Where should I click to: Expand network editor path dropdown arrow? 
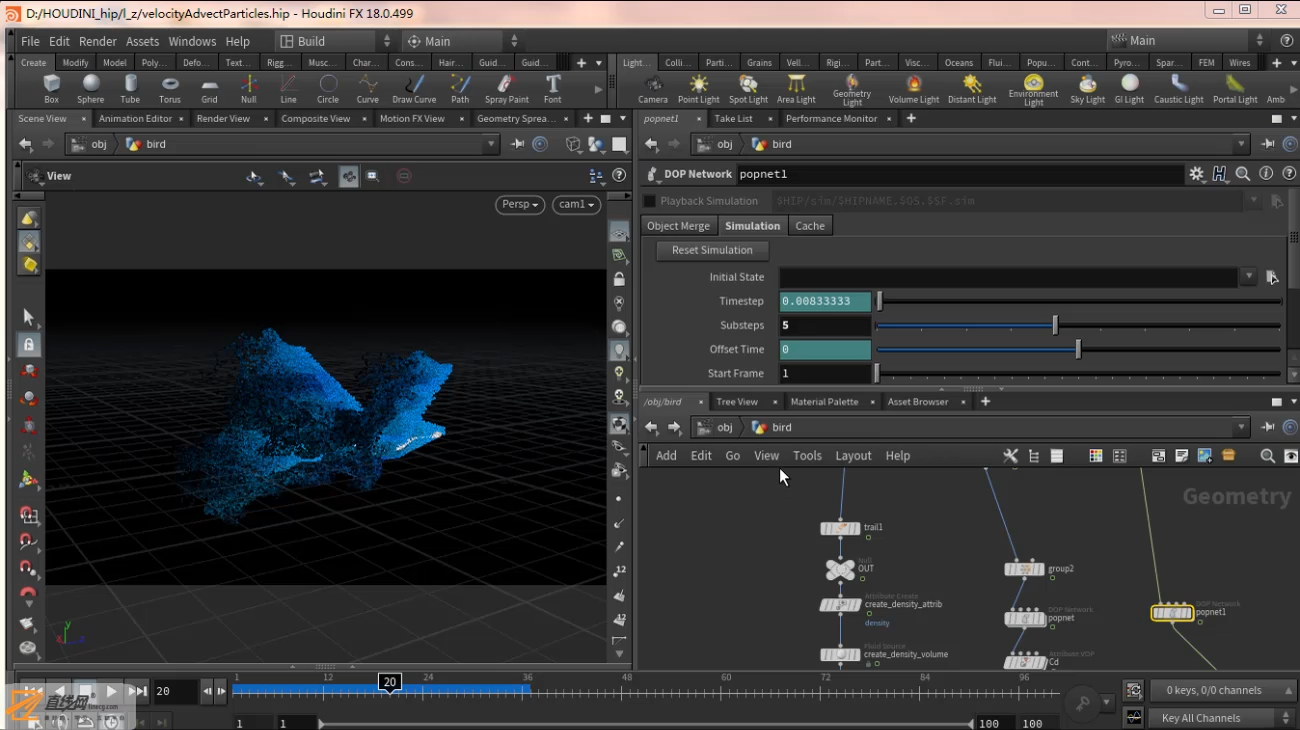pos(1241,427)
